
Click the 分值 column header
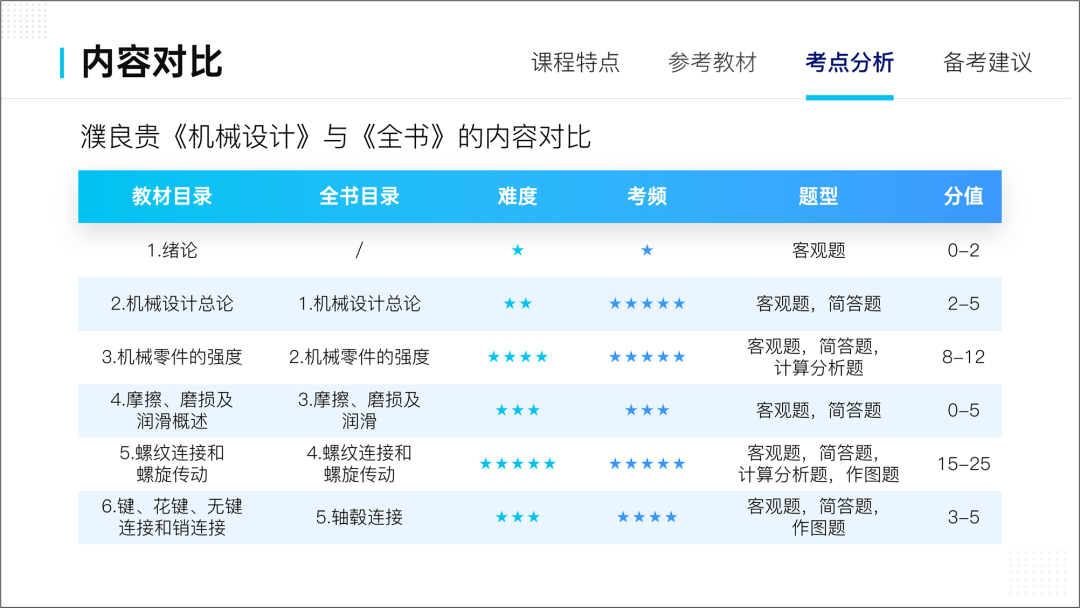click(x=963, y=196)
